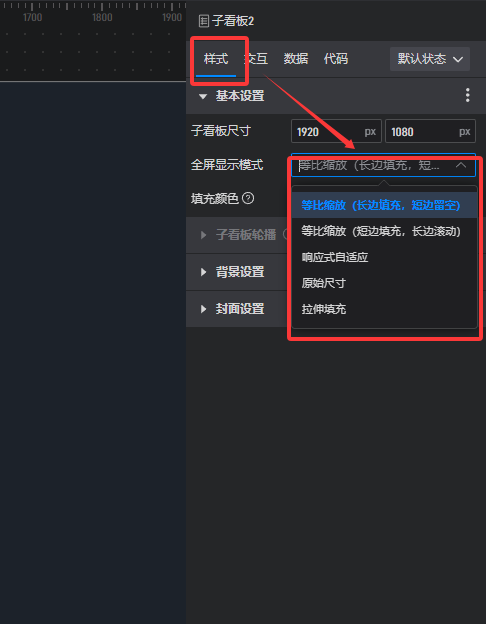Switch to the 代码 tab
This screenshot has height=624, width=486.
tap(336, 59)
